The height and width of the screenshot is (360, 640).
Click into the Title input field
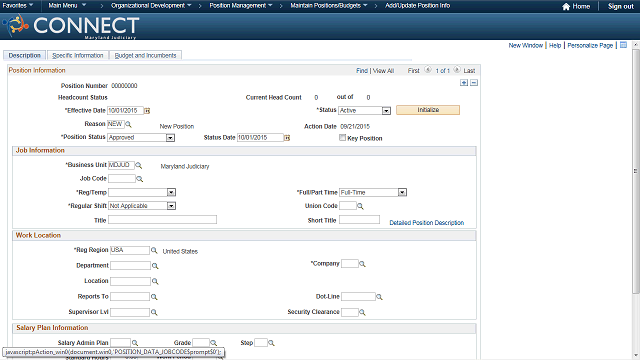click(x=162, y=220)
